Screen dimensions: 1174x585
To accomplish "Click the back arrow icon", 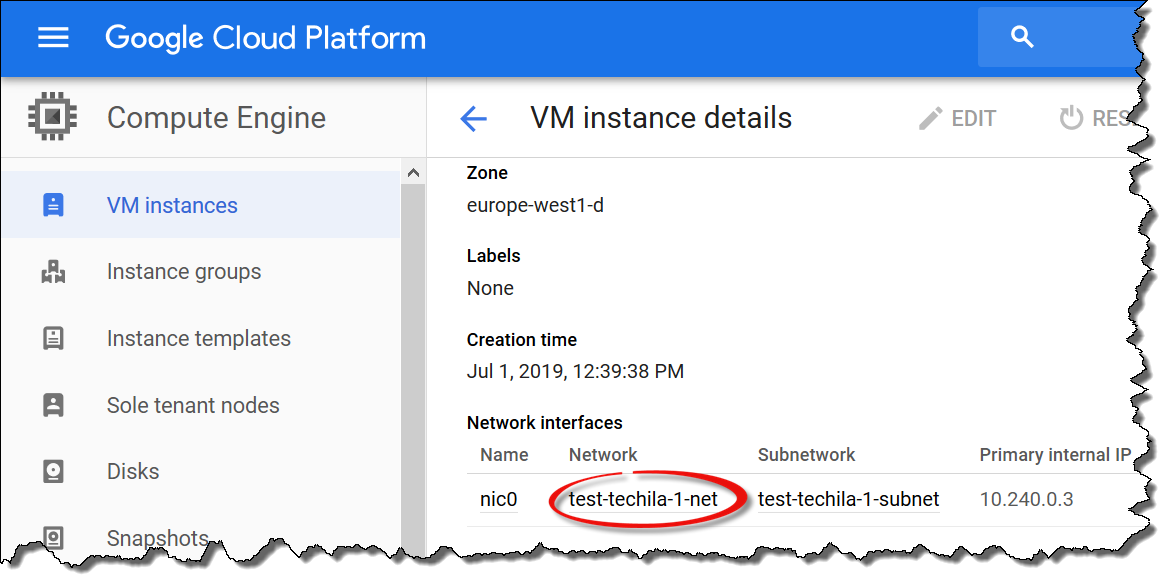I will point(473,119).
